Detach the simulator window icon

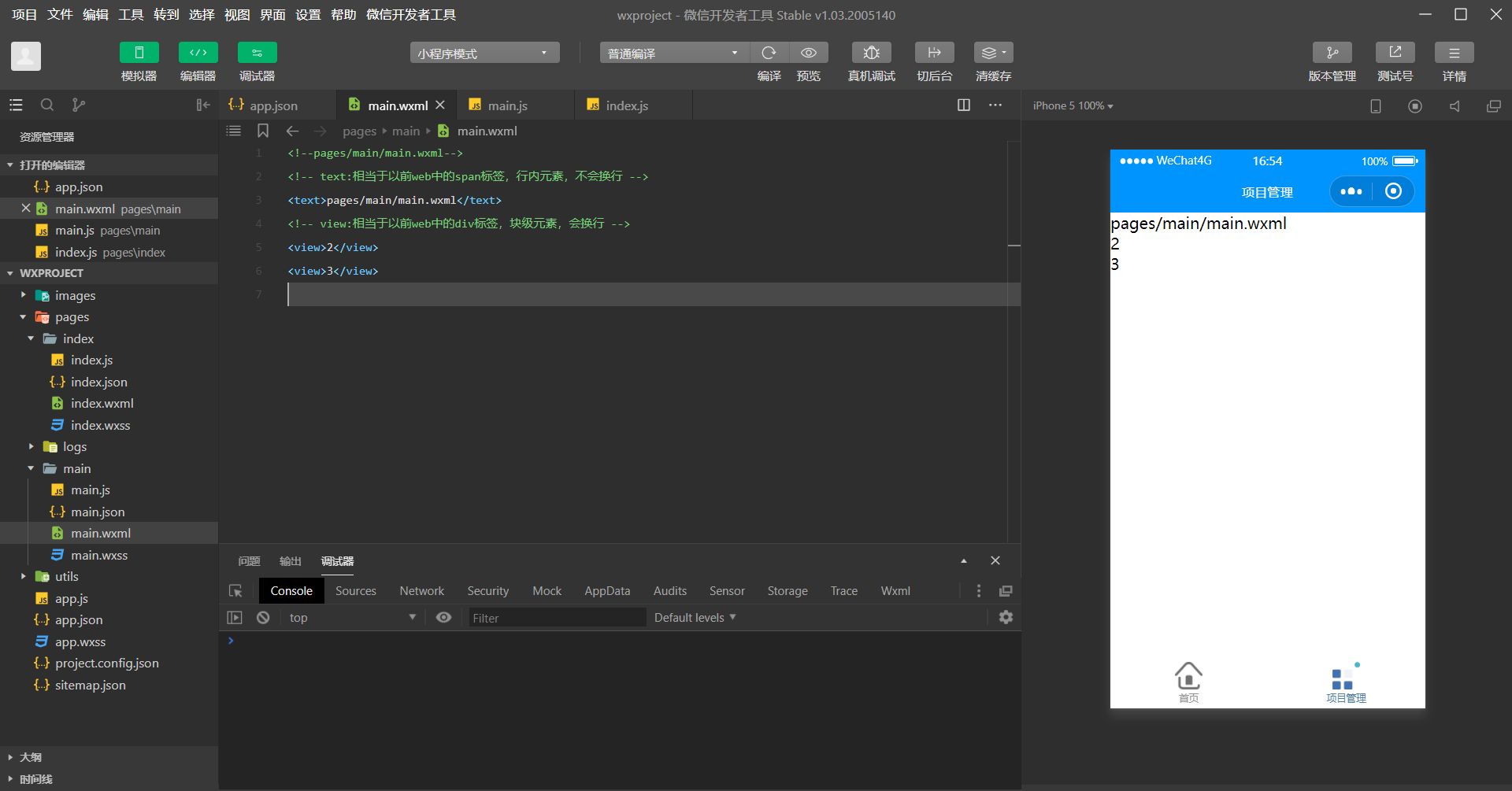tap(1494, 105)
